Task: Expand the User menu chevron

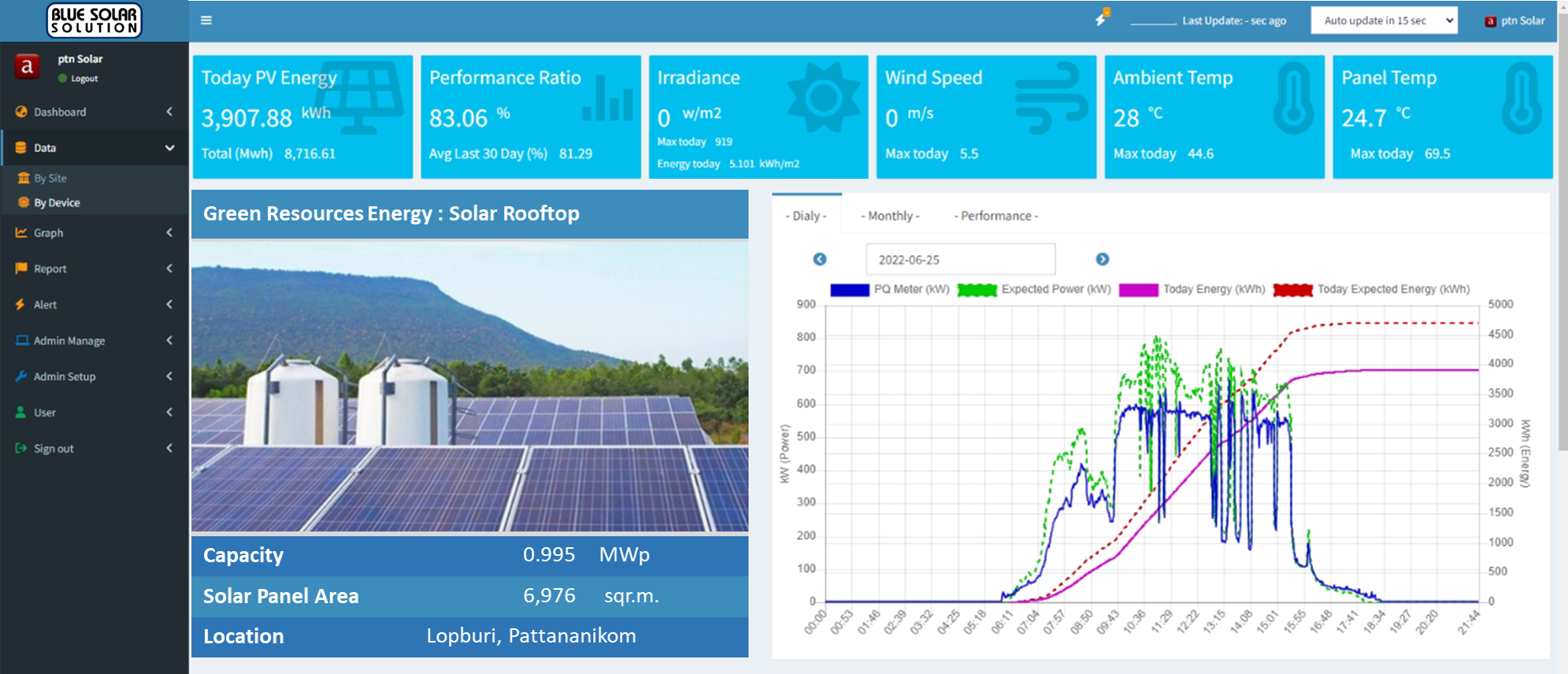Action: (x=169, y=412)
